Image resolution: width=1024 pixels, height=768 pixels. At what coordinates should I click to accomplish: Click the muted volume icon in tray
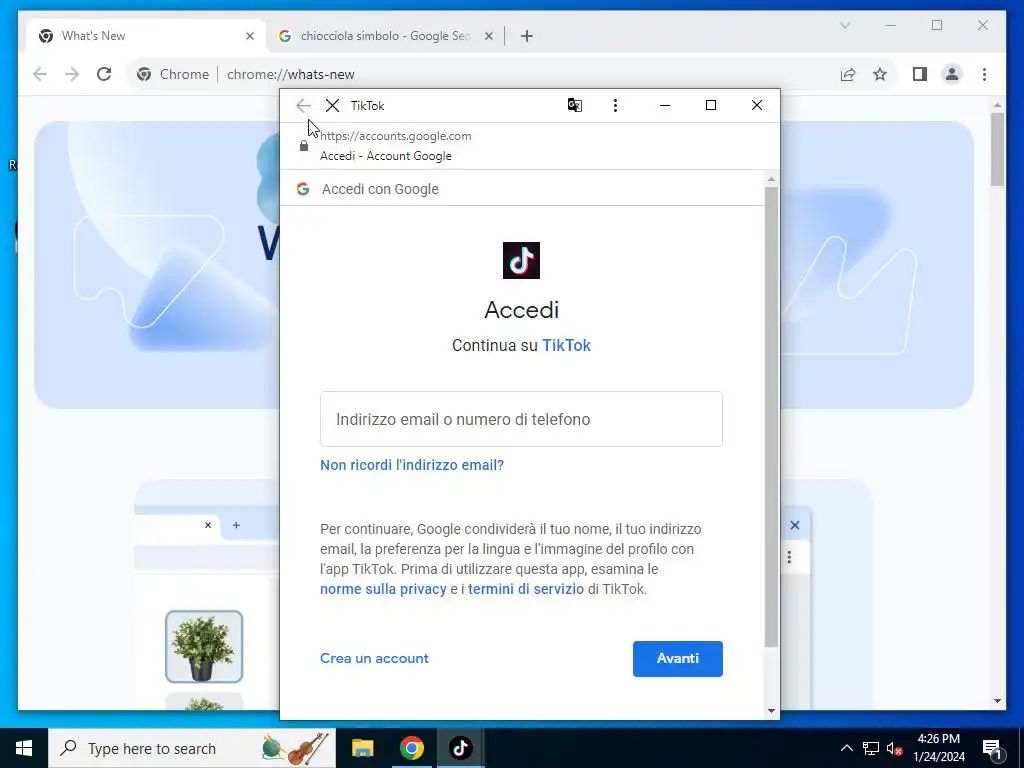[x=894, y=748]
